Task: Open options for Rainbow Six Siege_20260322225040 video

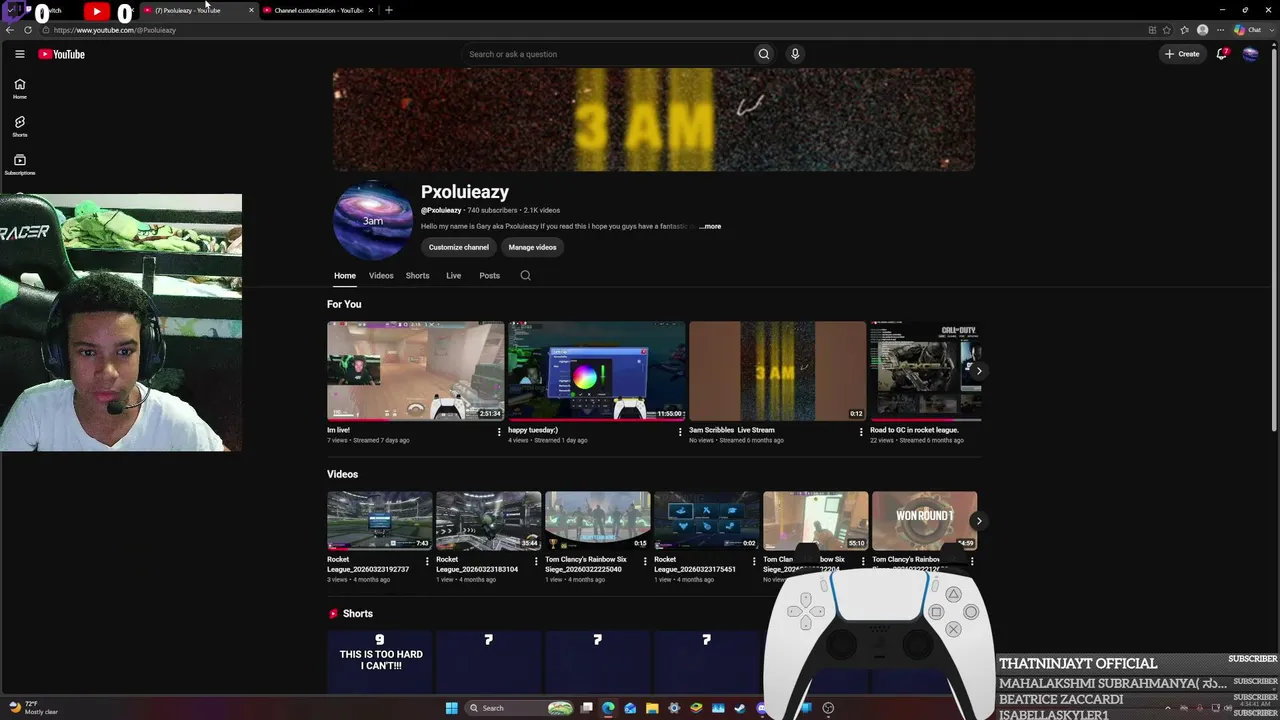Action: click(645, 561)
